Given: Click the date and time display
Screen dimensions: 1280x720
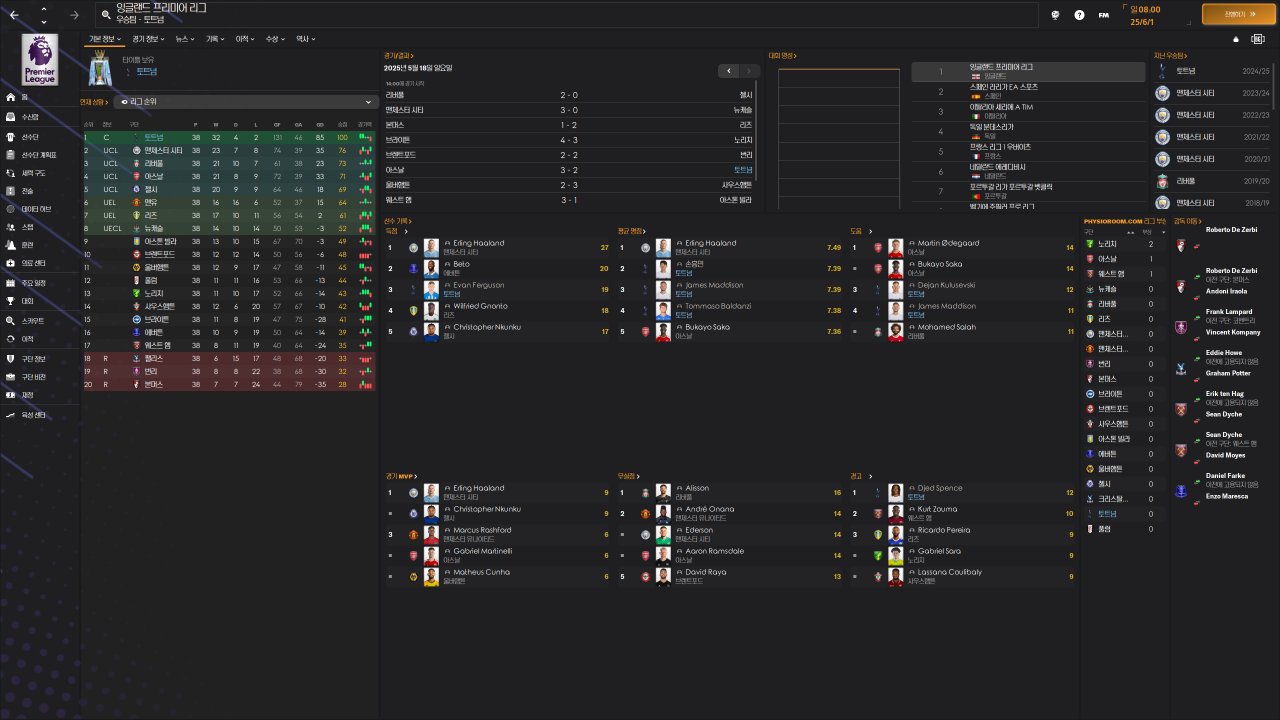Looking at the screenshot, I should coord(1144,14).
